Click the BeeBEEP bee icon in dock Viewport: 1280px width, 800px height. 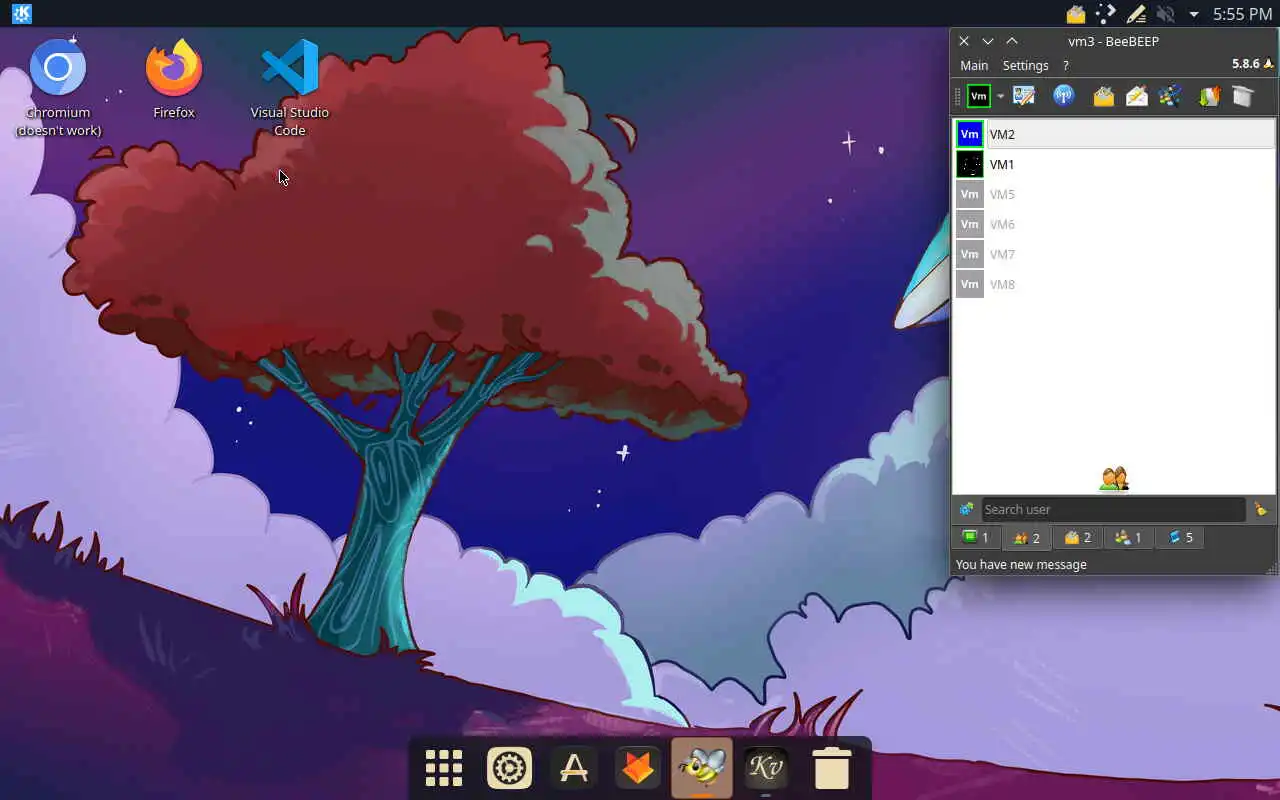pyautogui.click(x=702, y=768)
